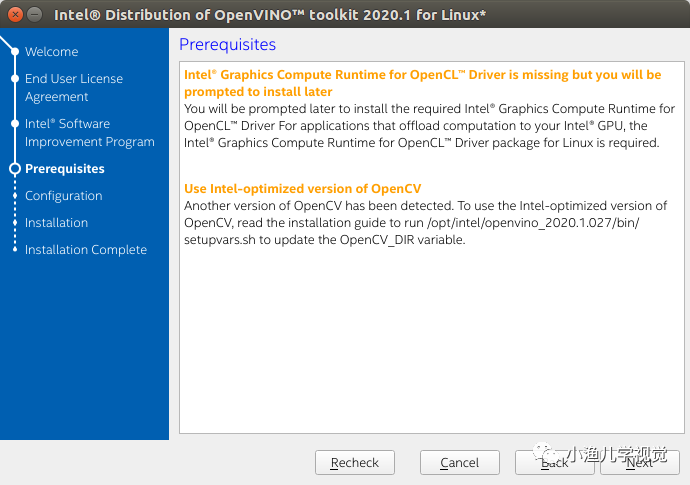Image resolution: width=690 pixels, height=485 pixels.
Task: Click the Intel-optimized OpenCV heading
Action: point(302,188)
